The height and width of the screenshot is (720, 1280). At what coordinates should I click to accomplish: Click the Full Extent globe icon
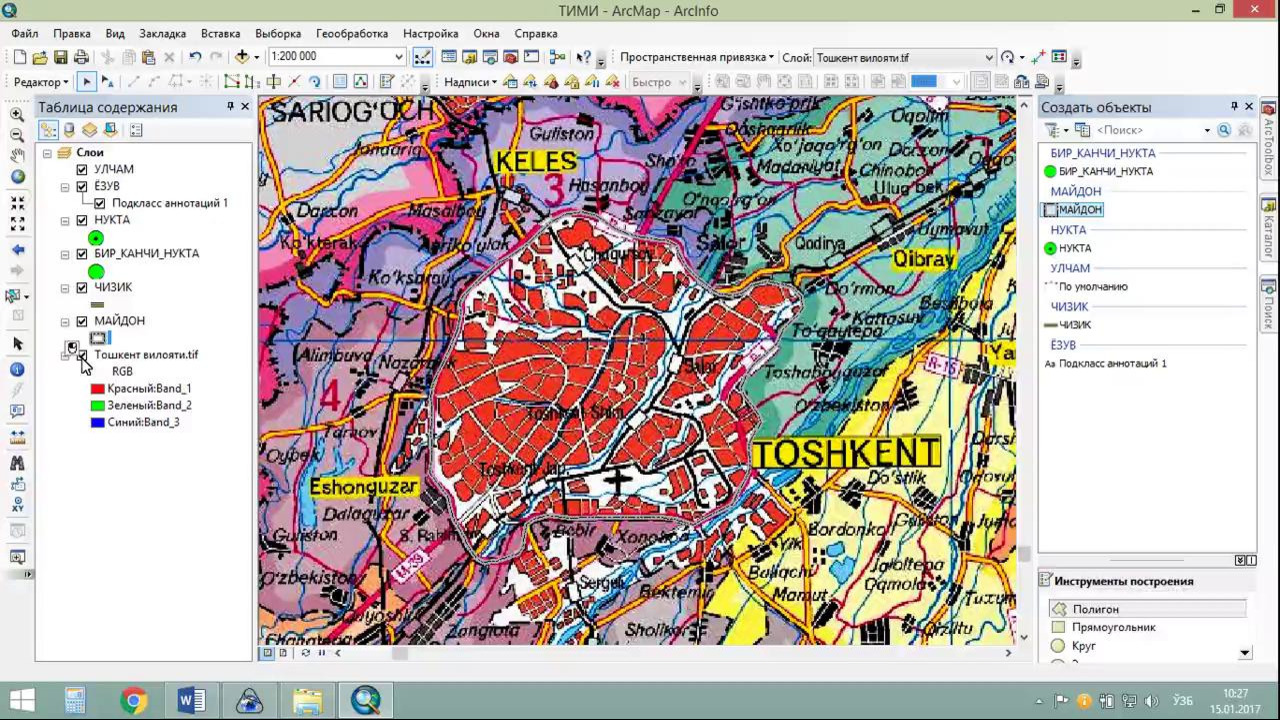point(17,177)
